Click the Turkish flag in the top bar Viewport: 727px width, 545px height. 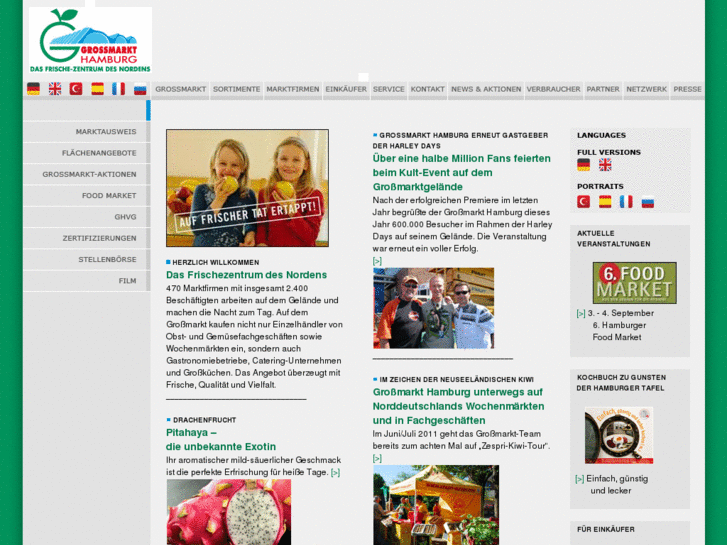[76, 89]
